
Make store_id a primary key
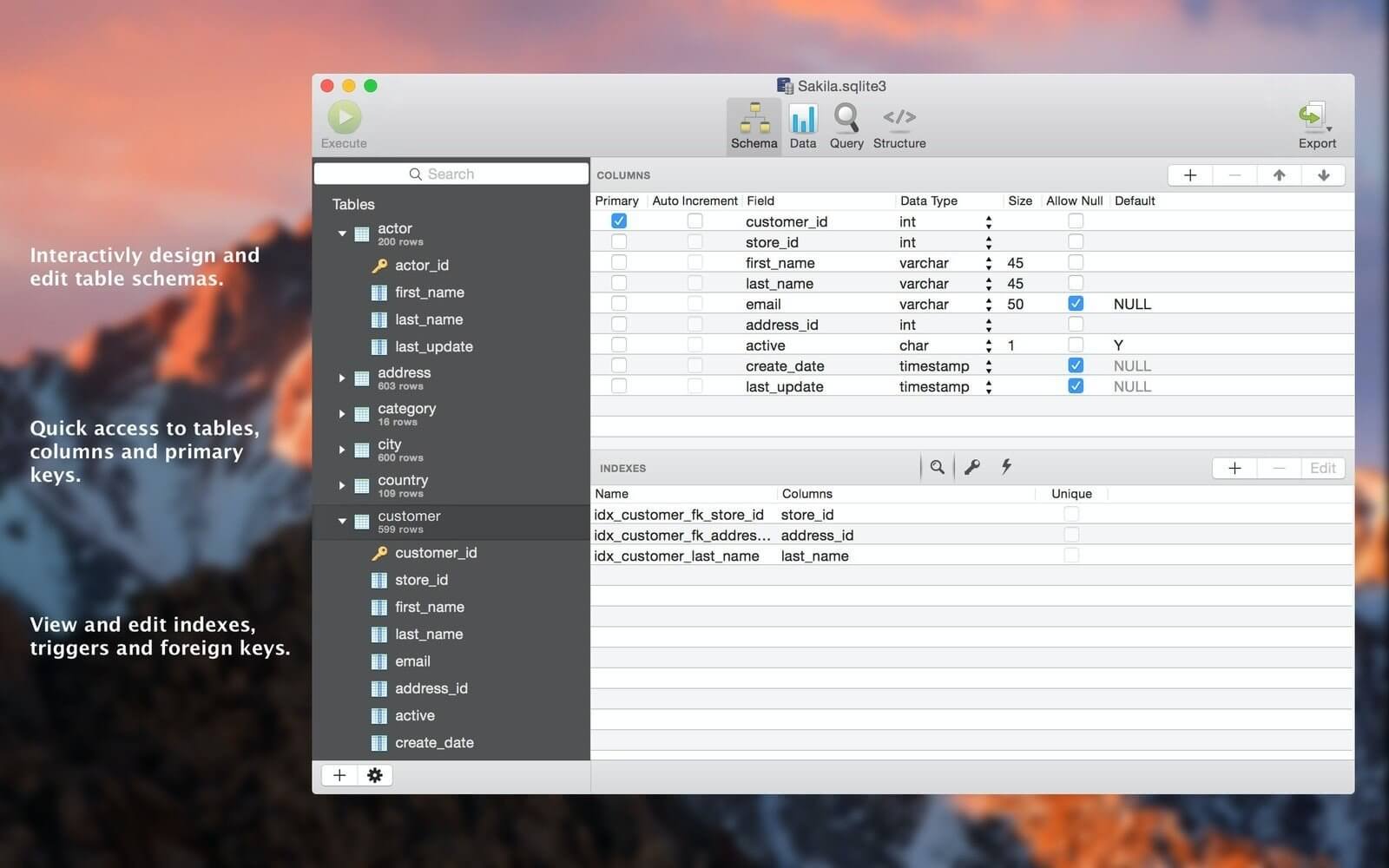[618, 240]
